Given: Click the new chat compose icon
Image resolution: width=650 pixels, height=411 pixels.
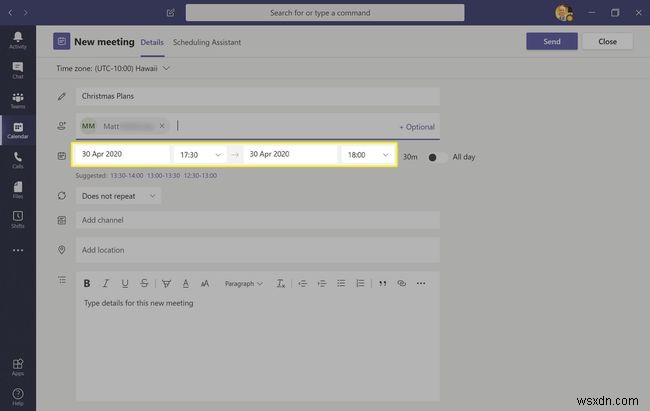Looking at the screenshot, I should point(170,13).
